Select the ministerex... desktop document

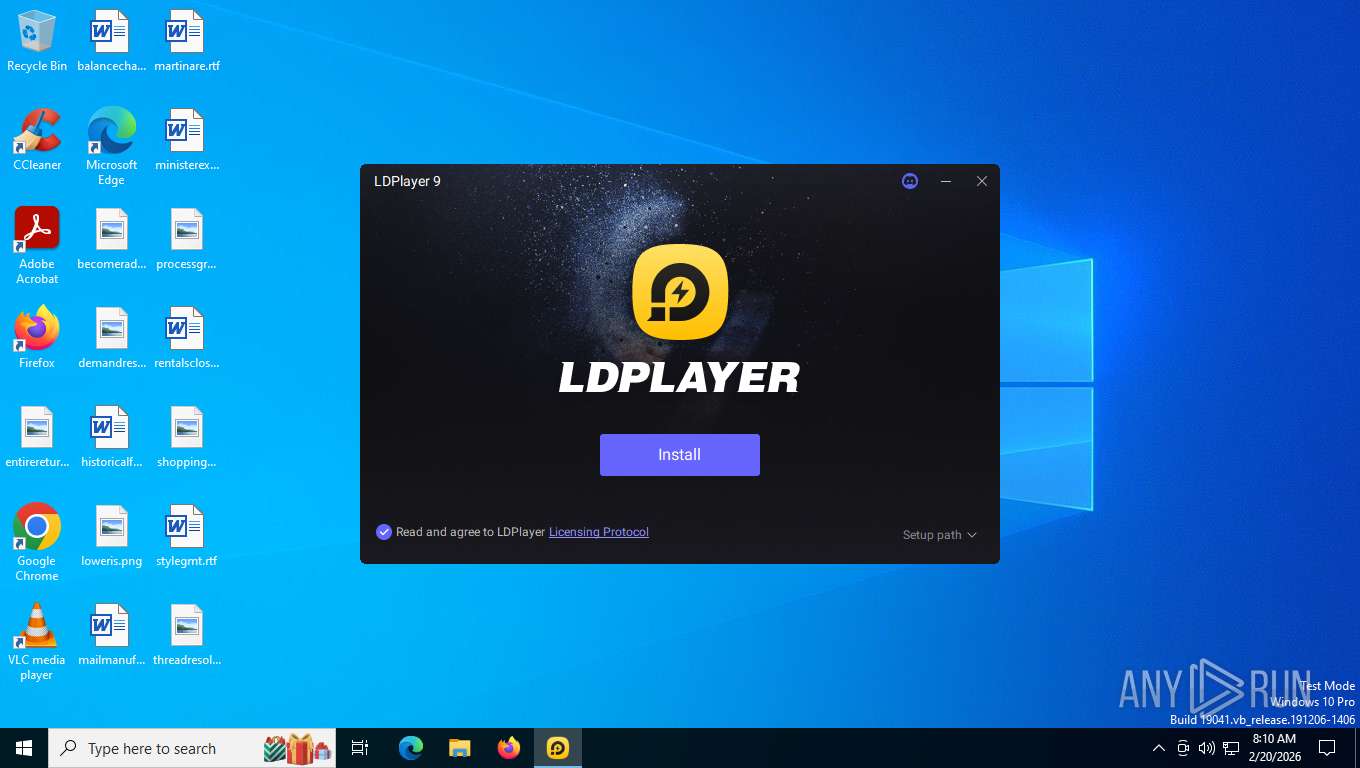pyautogui.click(x=187, y=140)
